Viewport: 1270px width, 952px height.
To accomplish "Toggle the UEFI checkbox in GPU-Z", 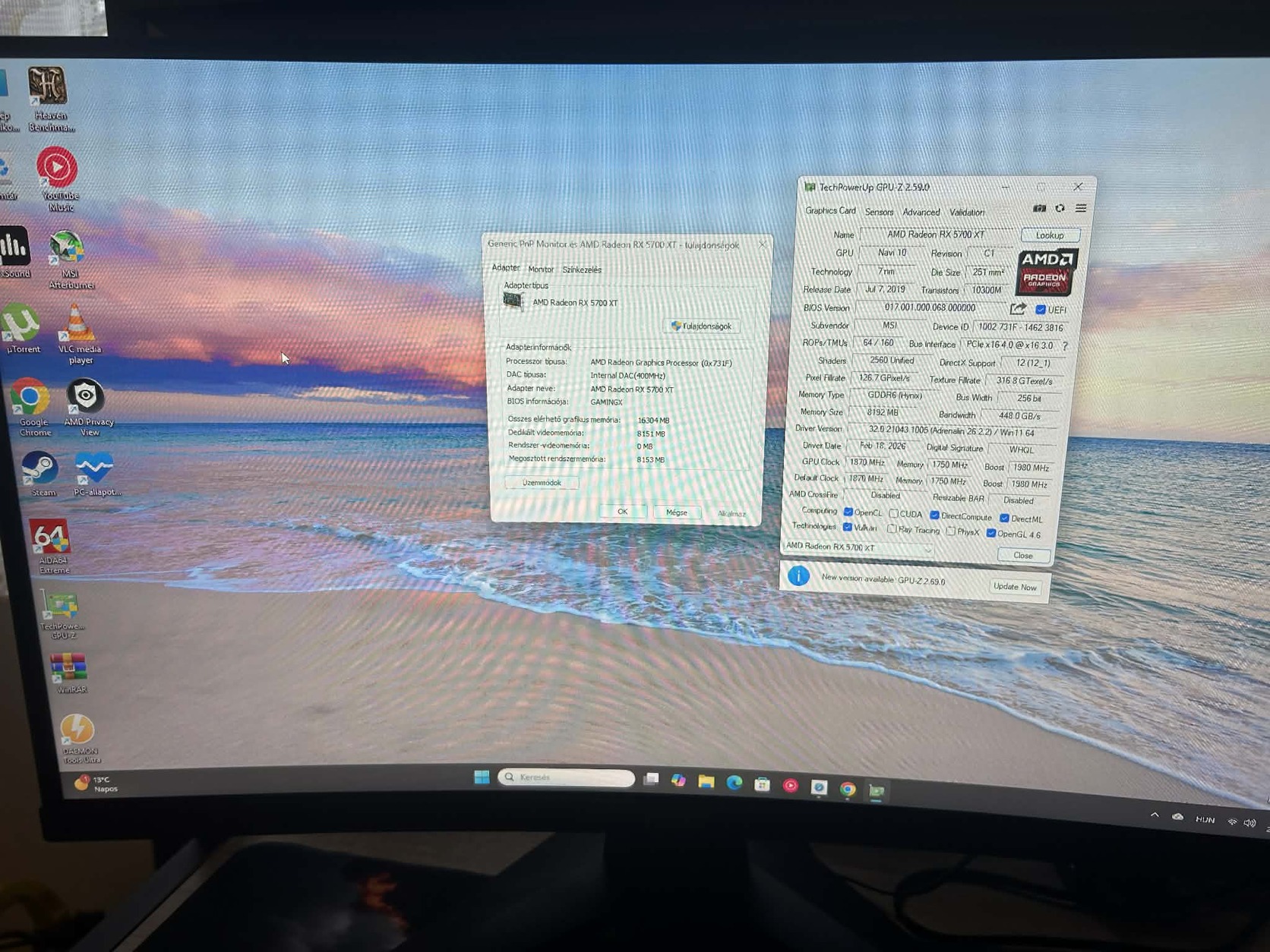I will [1040, 310].
